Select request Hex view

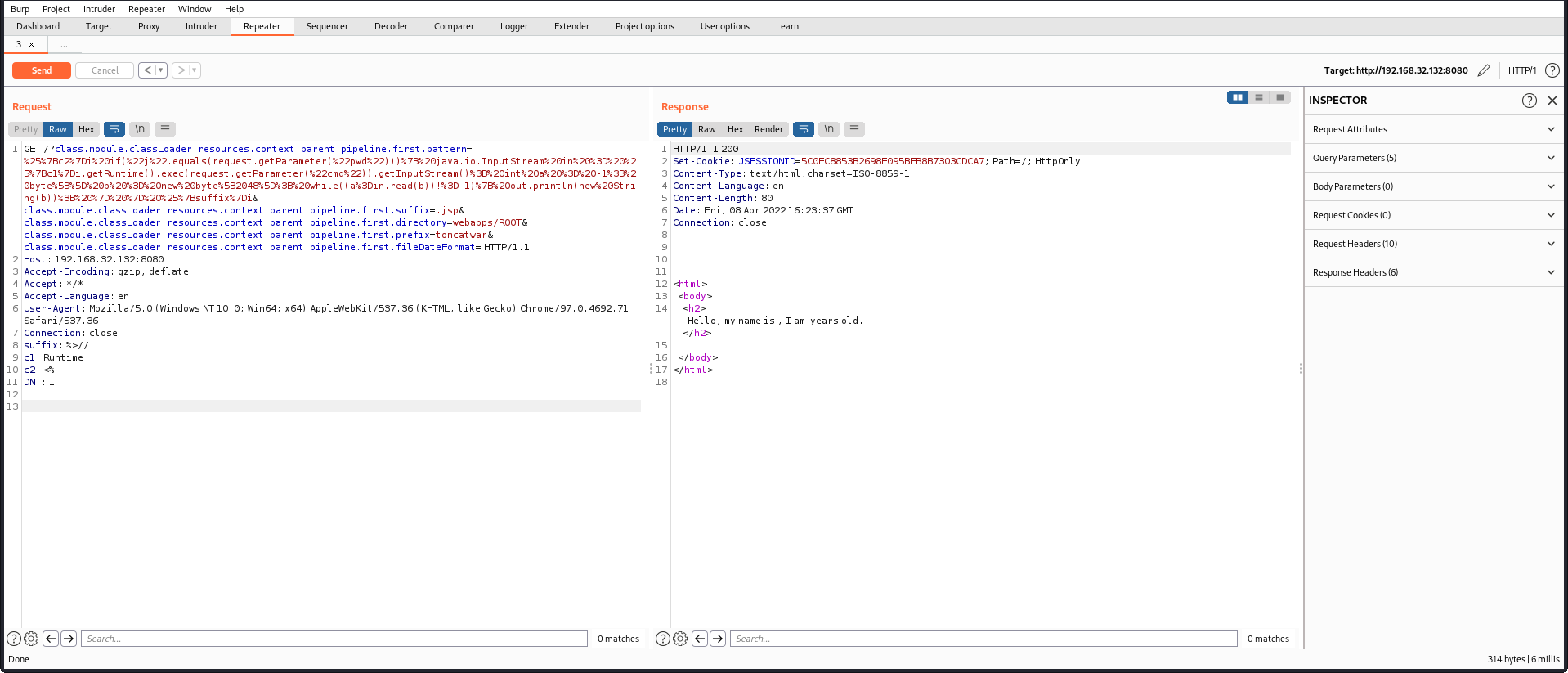tap(87, 129)
